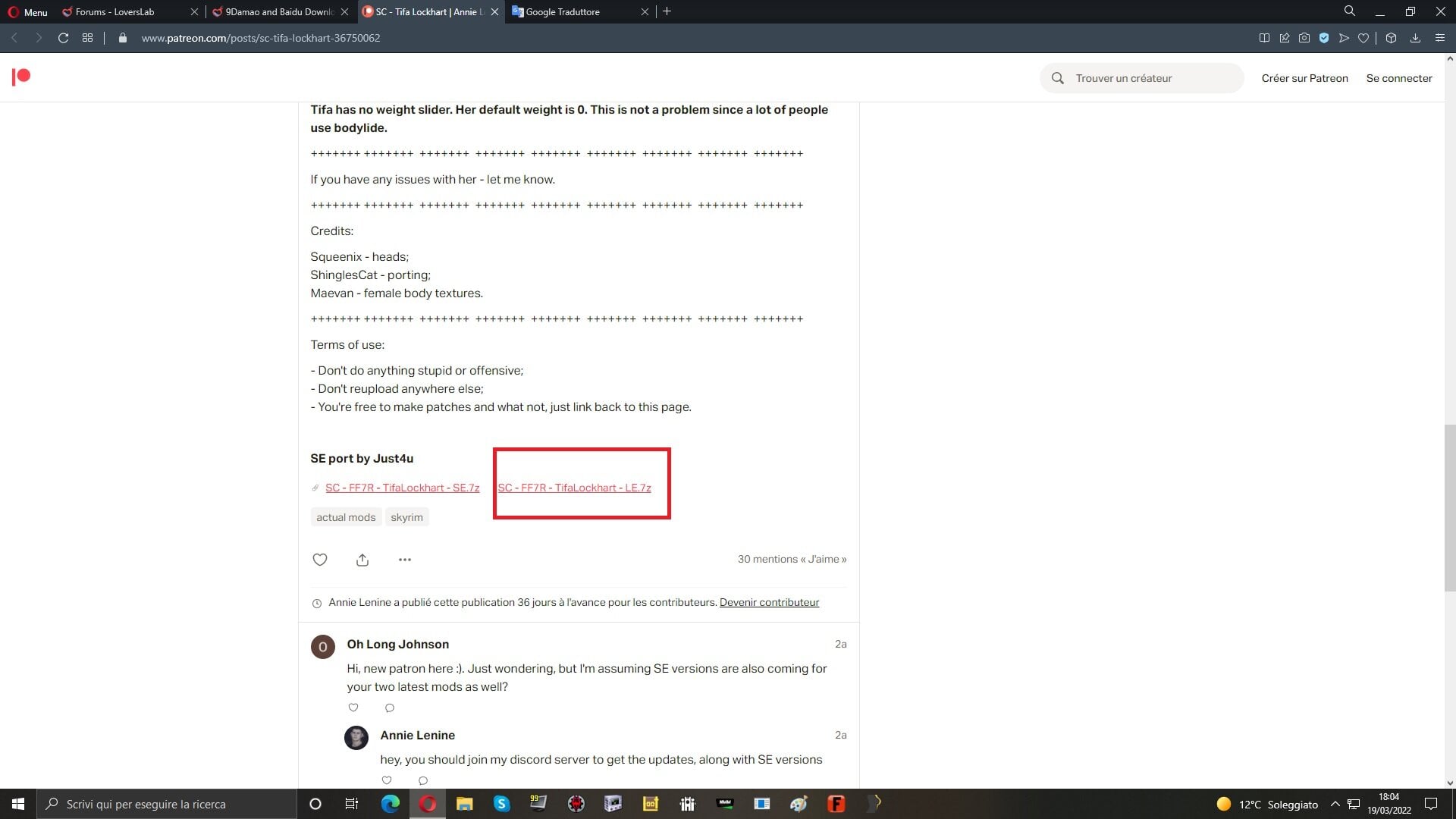Select the 'actual mods' tag
This screenshot has width=1456, height=819.
point(346,517)
